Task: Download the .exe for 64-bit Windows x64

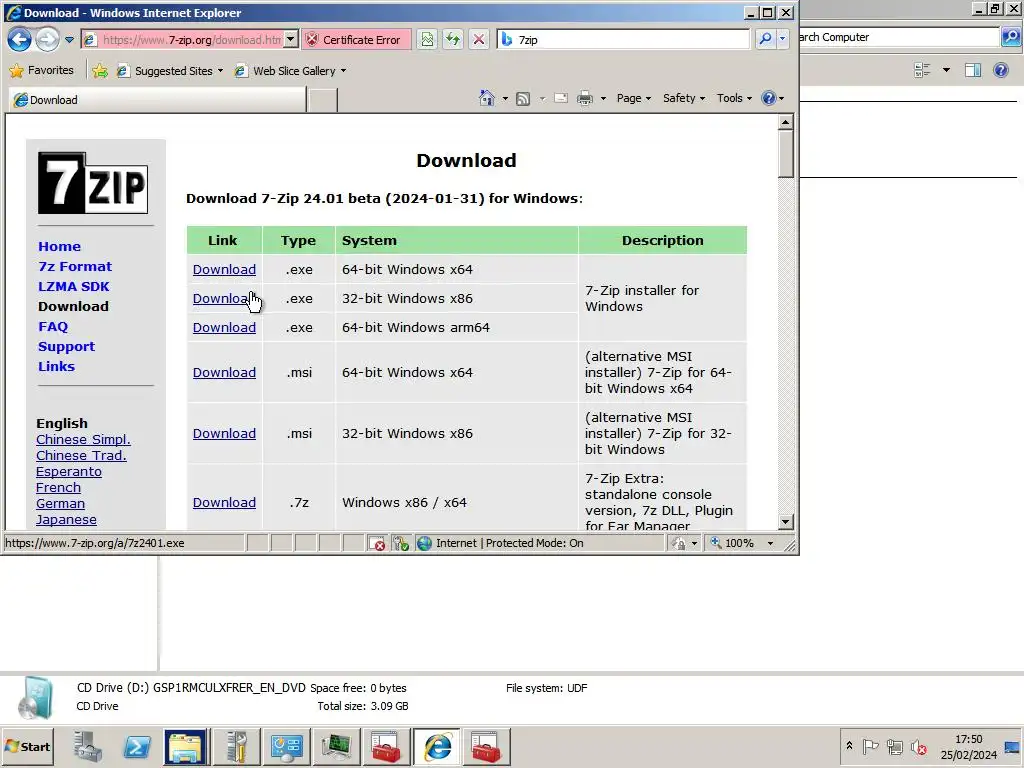Action: (x=224, y=270)
